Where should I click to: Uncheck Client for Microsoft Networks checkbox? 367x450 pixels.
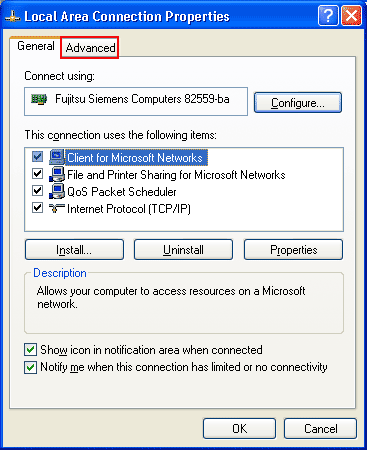click(x=37, y=157)
